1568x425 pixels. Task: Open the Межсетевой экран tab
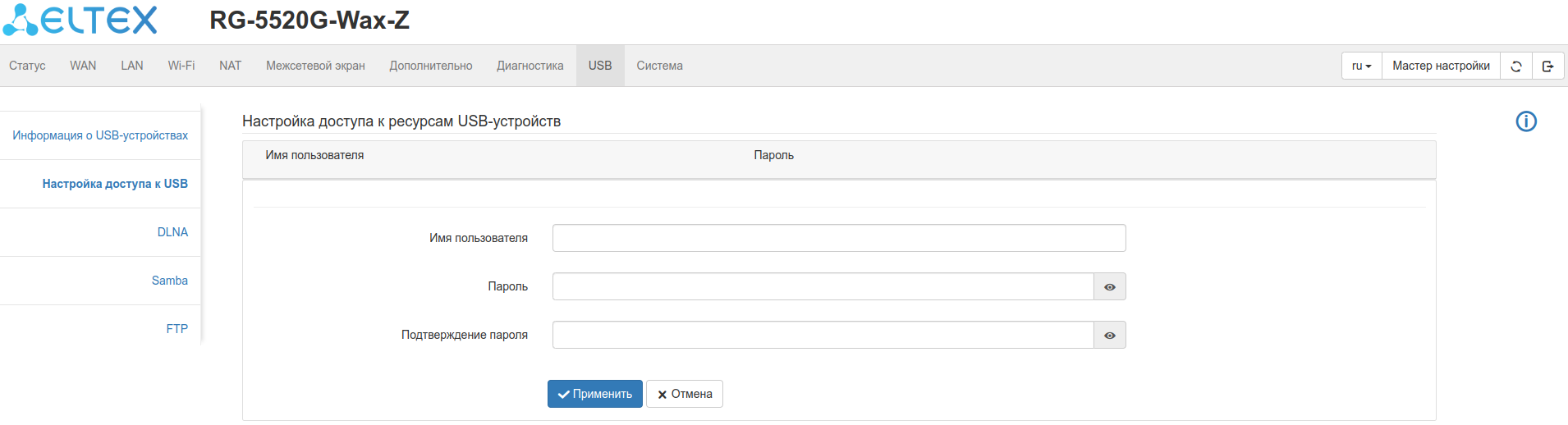click(x=315, y=66)
